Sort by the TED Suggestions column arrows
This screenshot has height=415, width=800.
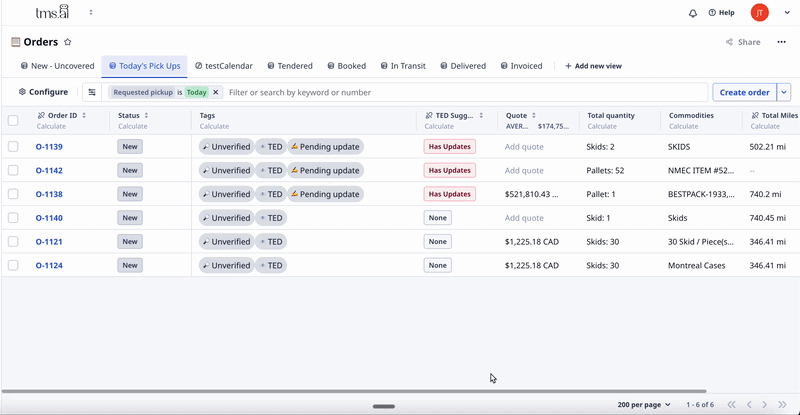coord(481,115)
